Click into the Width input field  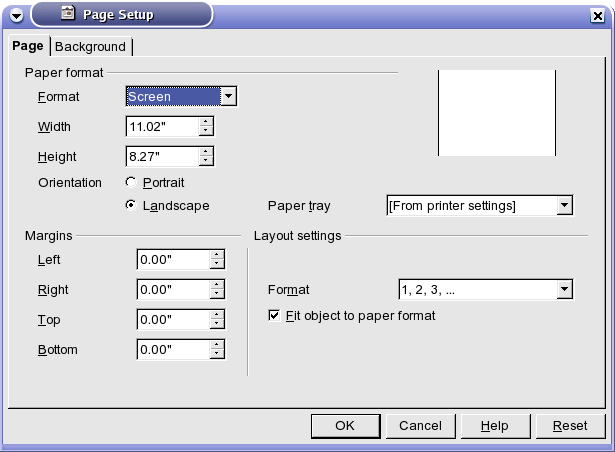pos(163,126)
